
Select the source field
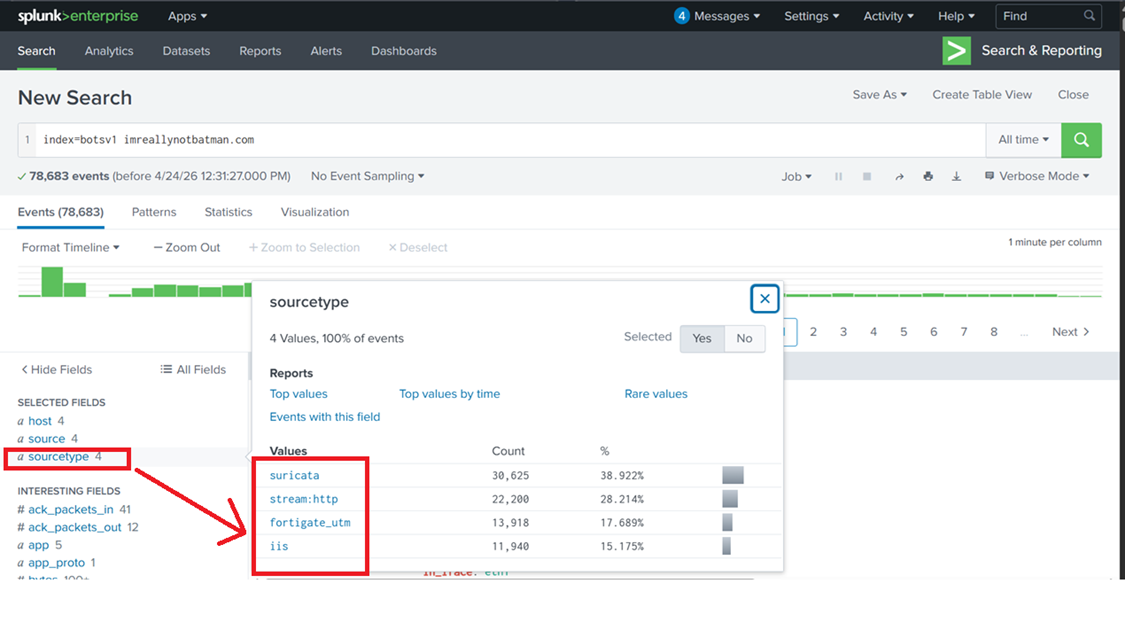pyautogui.click(x=47, y=439)
